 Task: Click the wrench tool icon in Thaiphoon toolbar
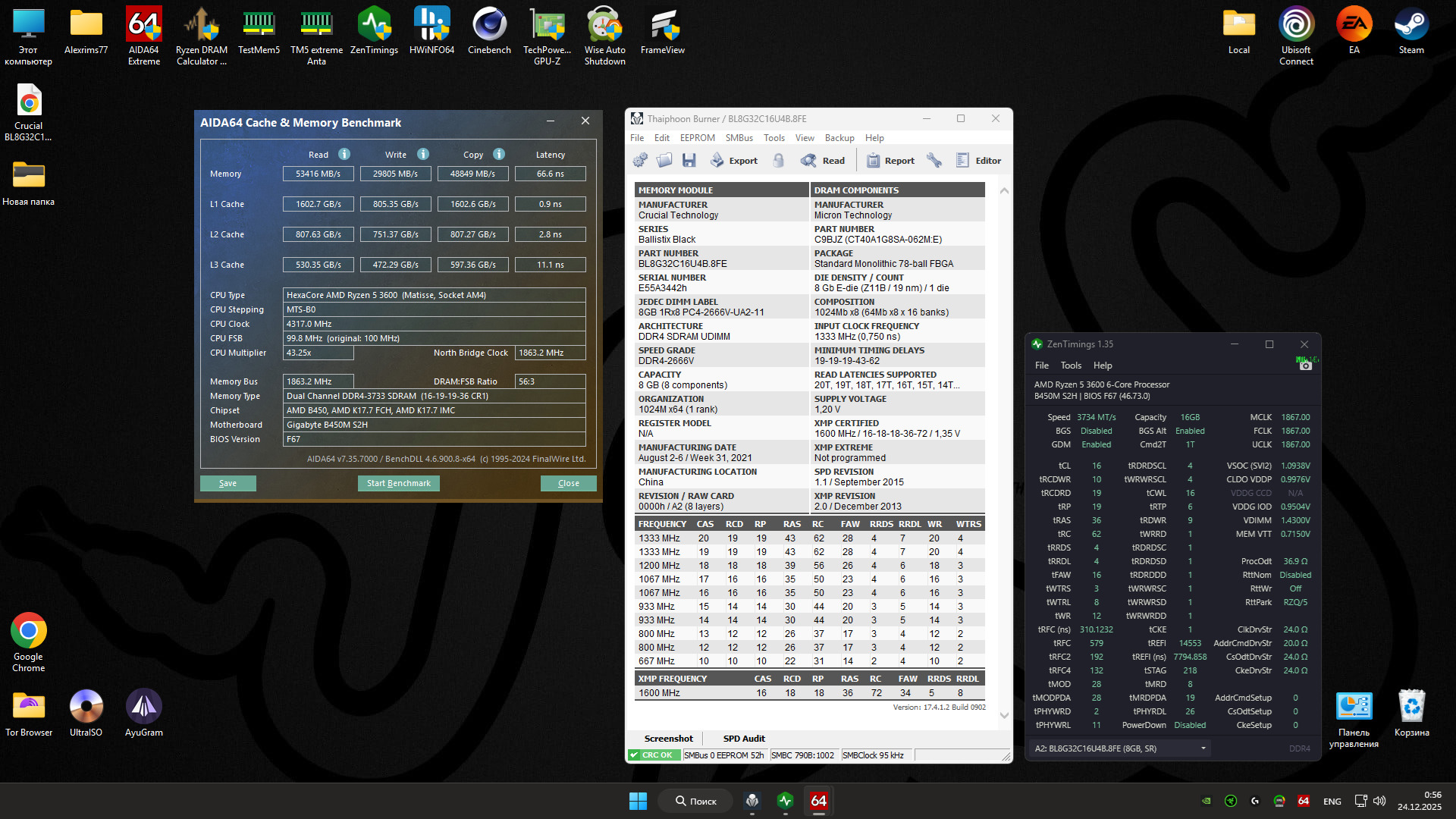pyautogui.click(x=934, y=160)
